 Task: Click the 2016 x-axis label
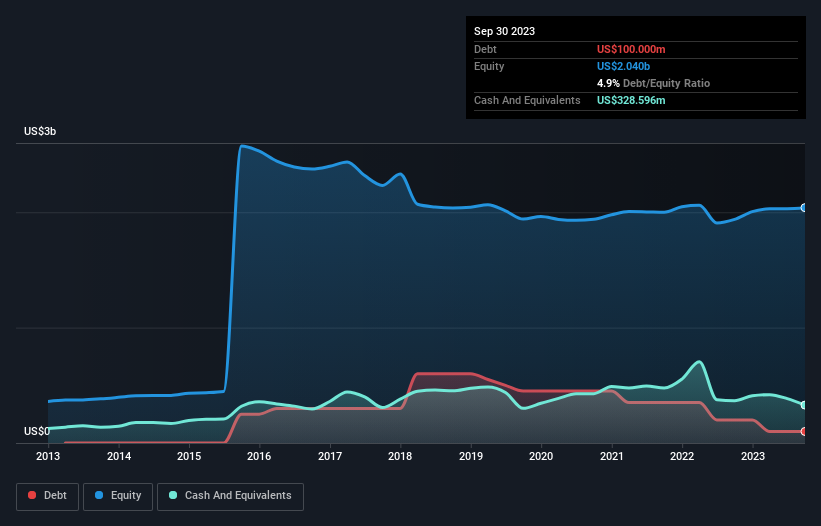pyautogui.click(x=259, y=456)
